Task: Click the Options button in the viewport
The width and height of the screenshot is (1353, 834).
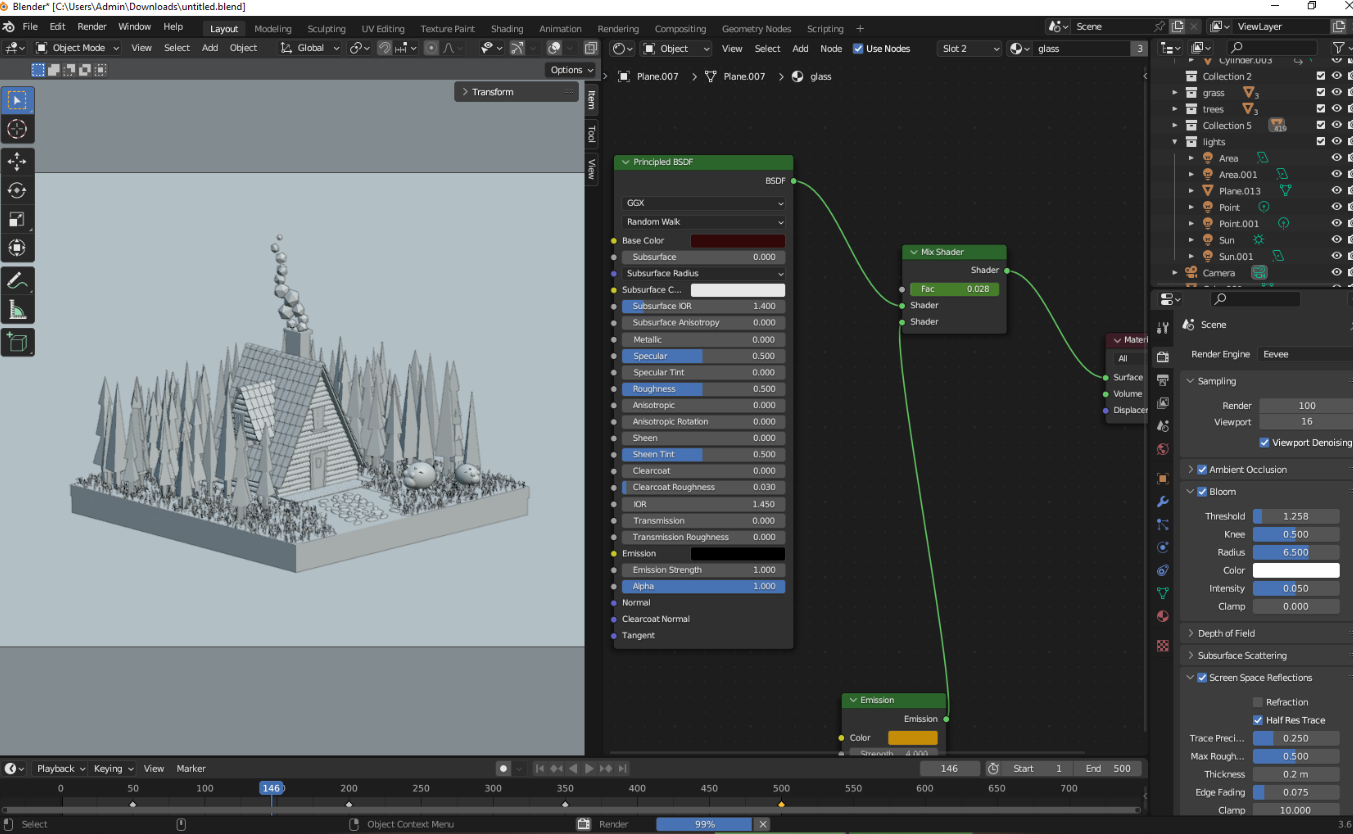Action: [x=571, y=70]
